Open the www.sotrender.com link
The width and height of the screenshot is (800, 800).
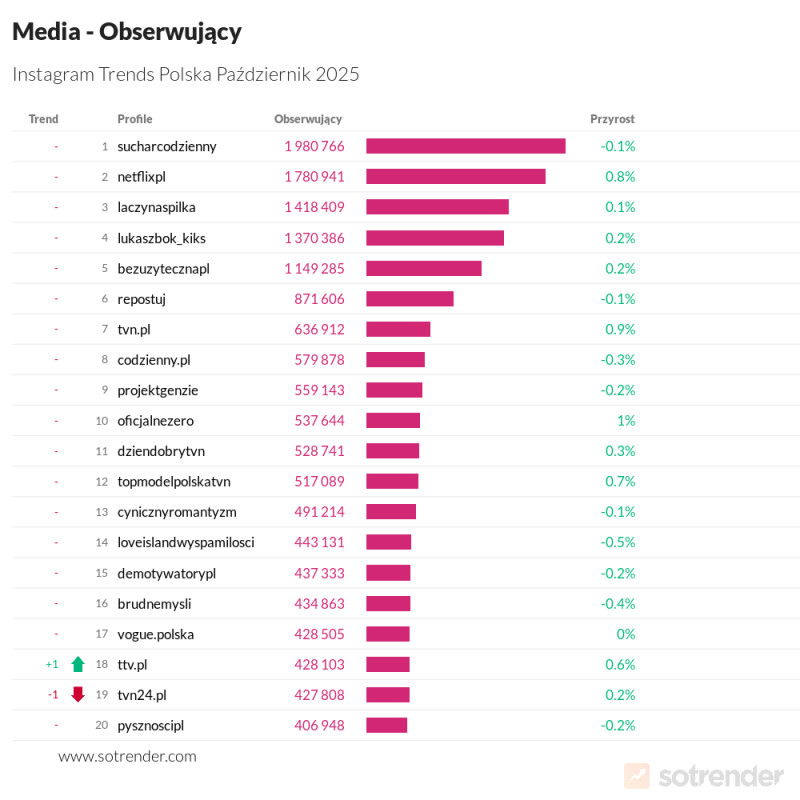click(x=127, y=756)
